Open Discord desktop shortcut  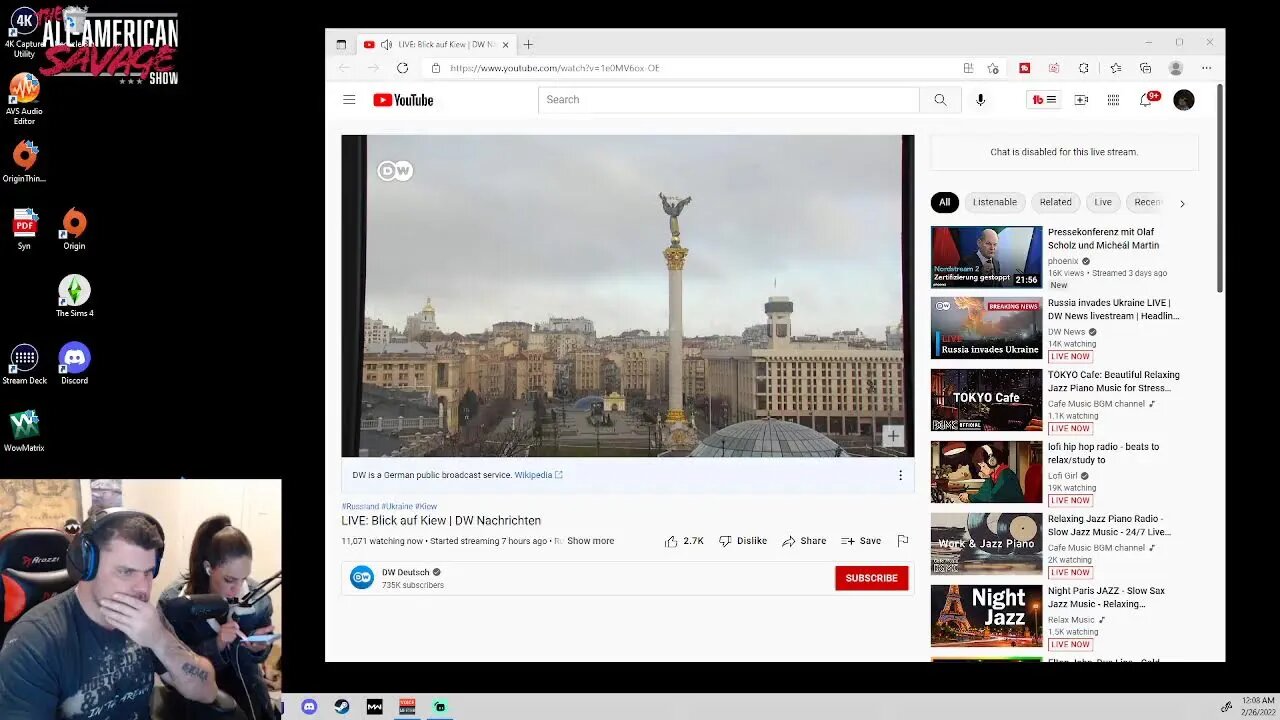pos(74,364)
